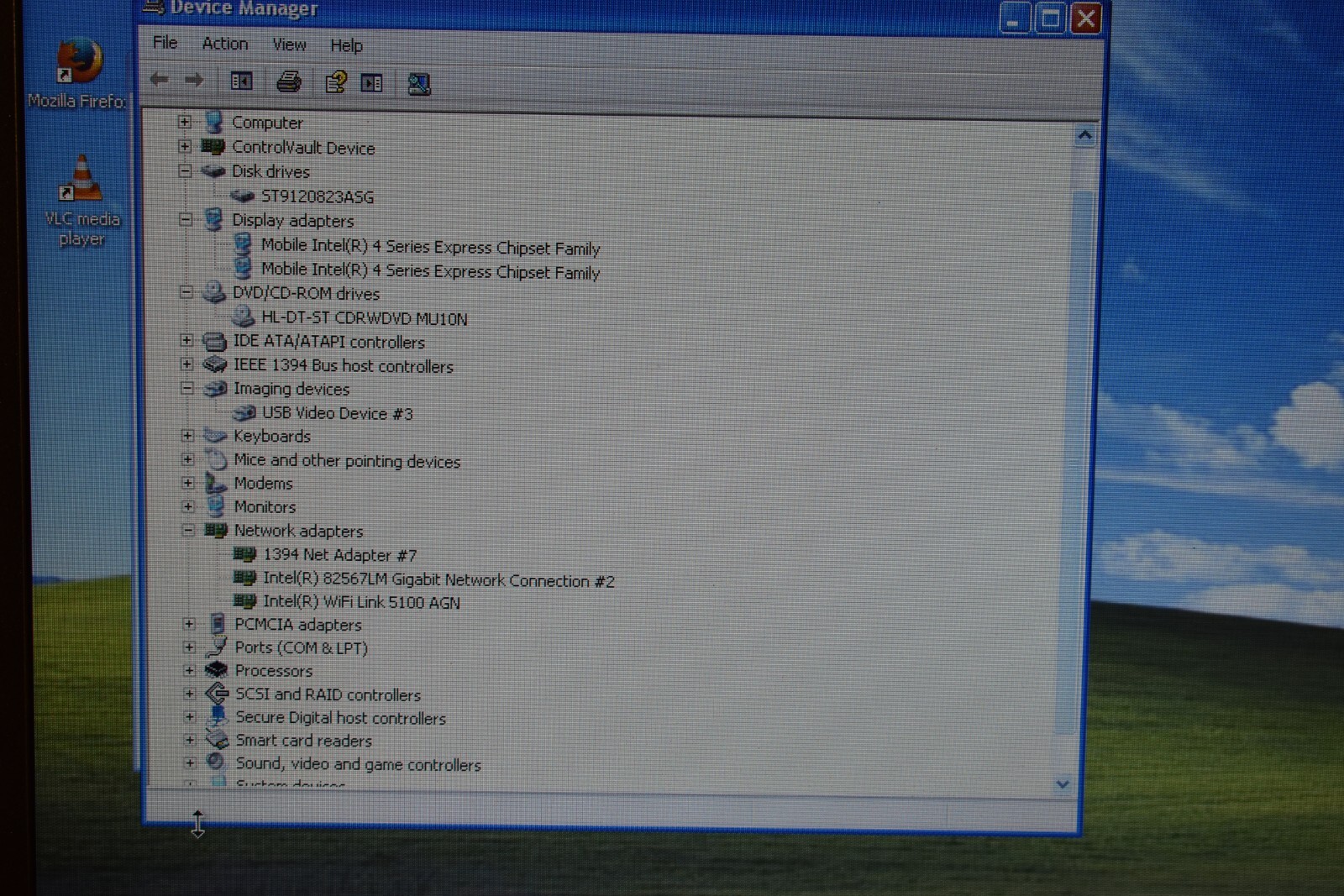Click the SCSI and RAID controllers icon
The width and height of the screenshot is (1344, 896).
coord(217,694)
